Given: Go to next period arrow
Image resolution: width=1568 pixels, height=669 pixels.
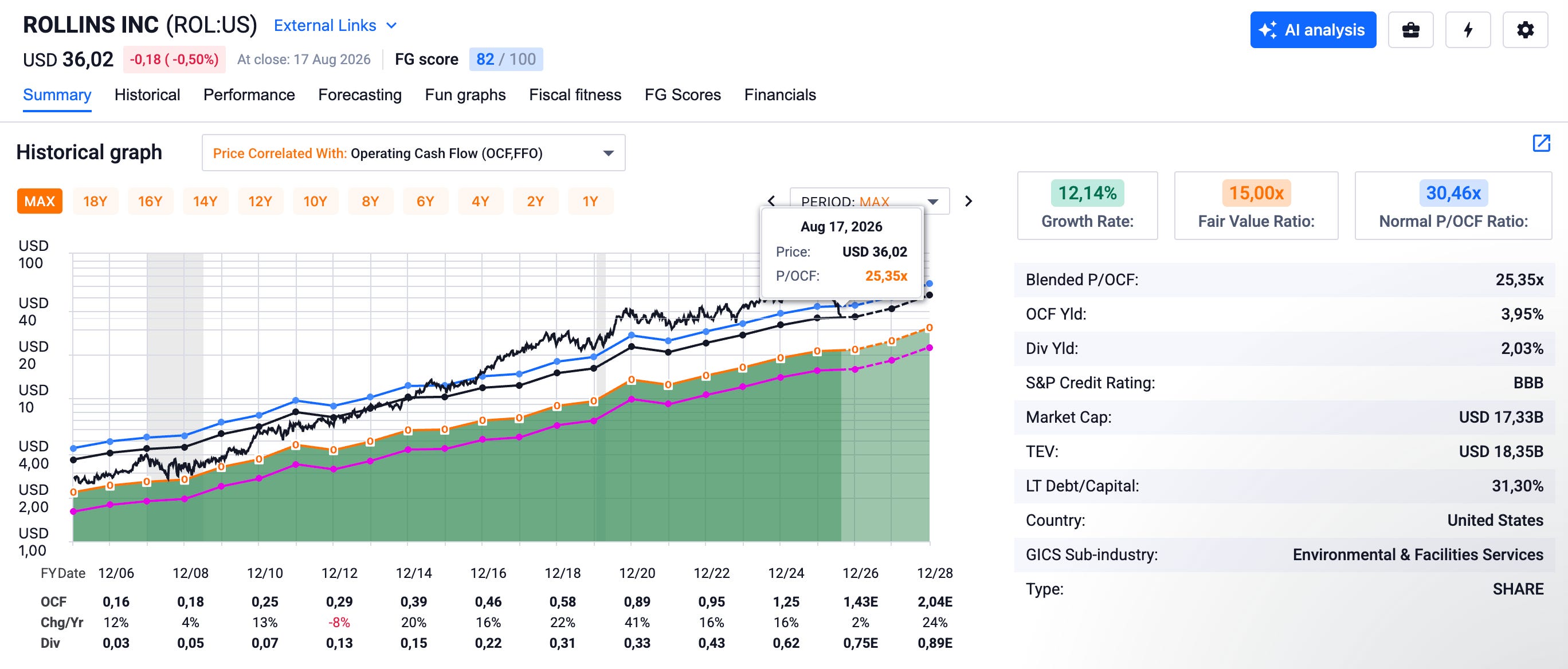Looking at the screenshot, I should [969, 201].
